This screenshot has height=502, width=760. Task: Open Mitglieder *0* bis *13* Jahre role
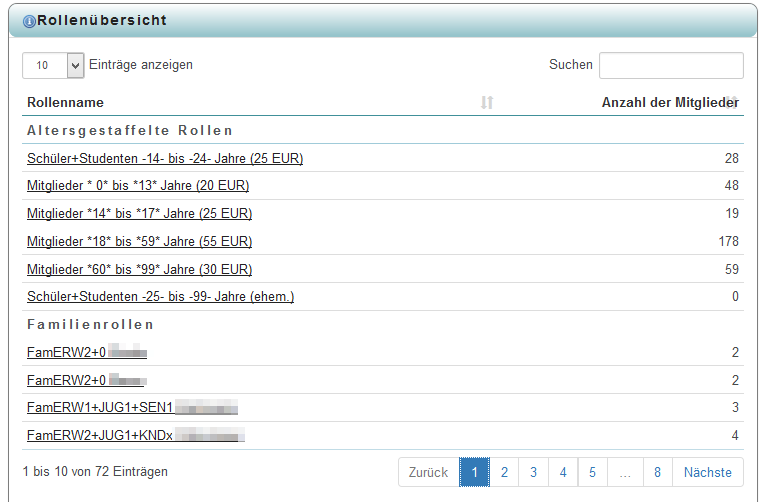pos(138,186)
